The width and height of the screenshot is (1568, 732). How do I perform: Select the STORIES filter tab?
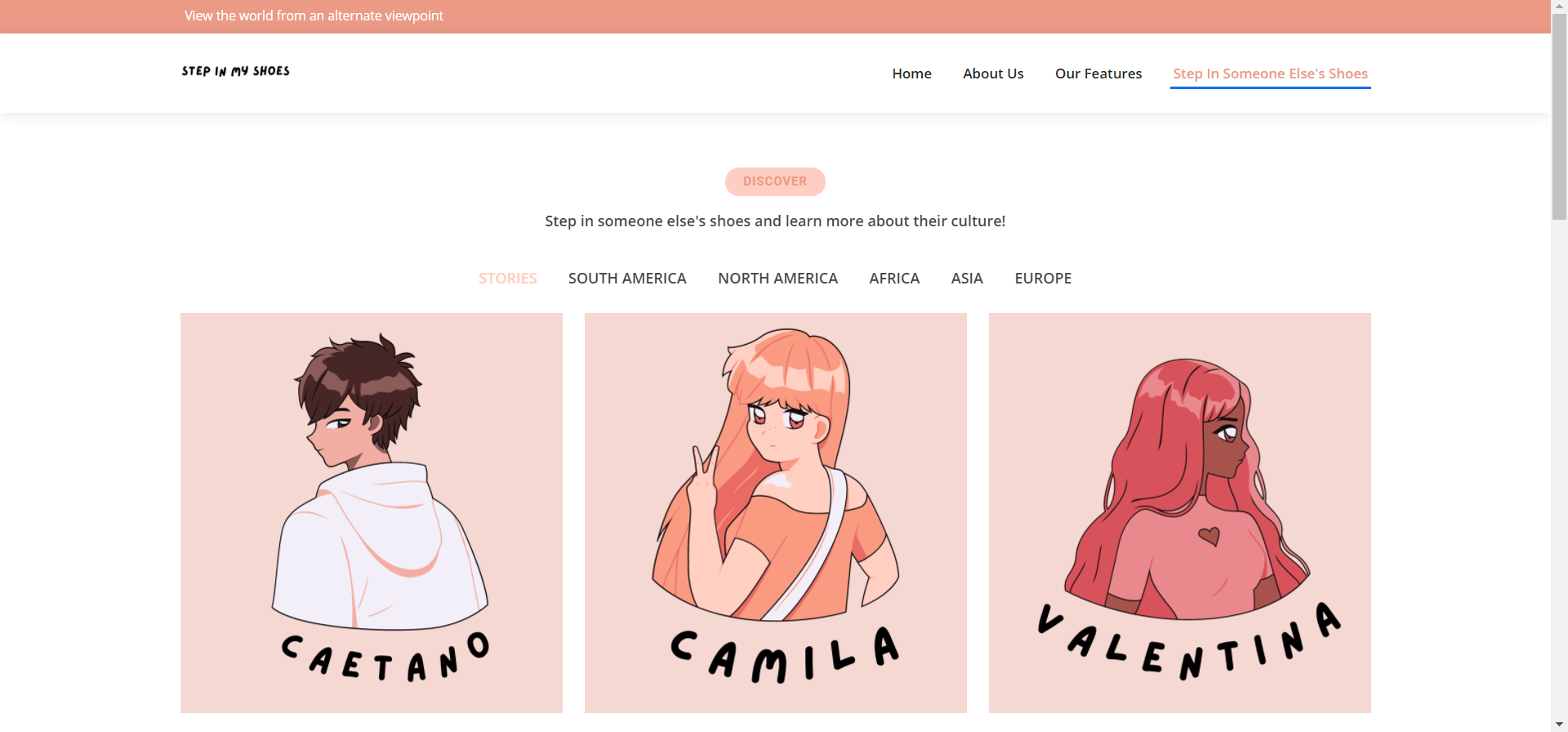508,279
